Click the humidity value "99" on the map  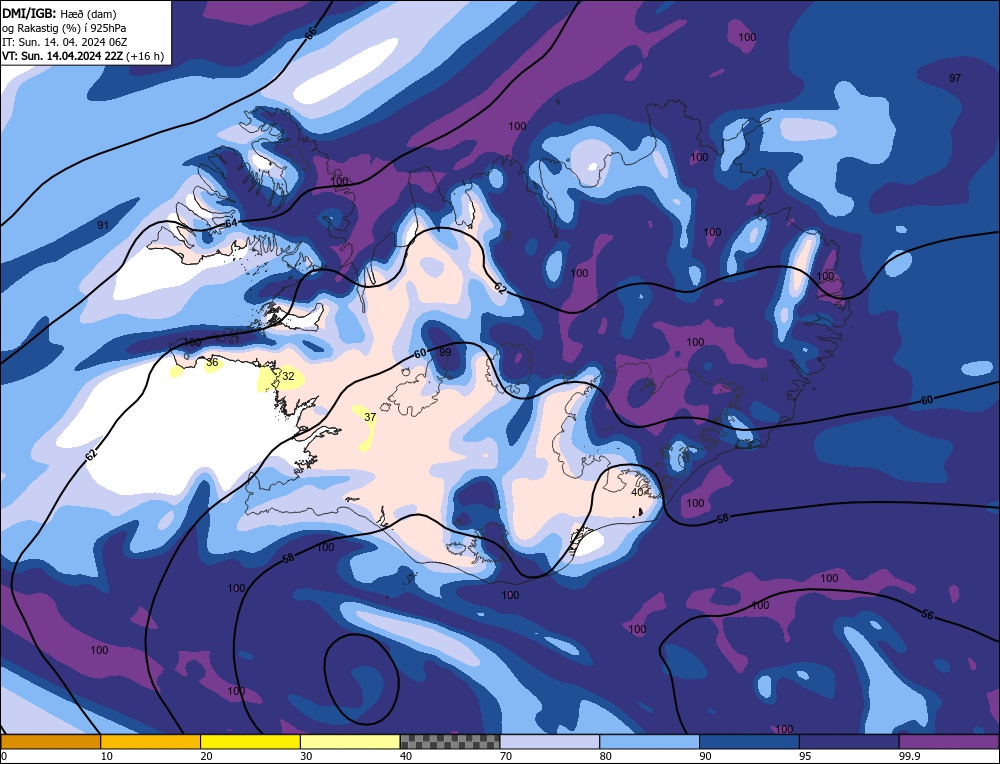point(445,352)
